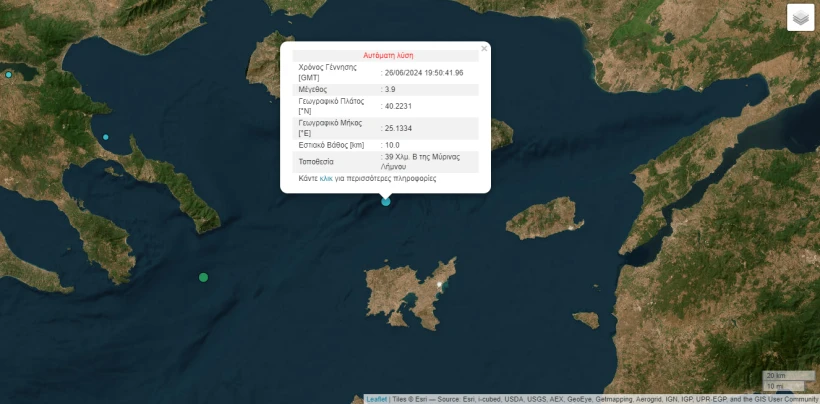
Task: Click the small cyan marker in left gulf
Action: tap(106, 137)
